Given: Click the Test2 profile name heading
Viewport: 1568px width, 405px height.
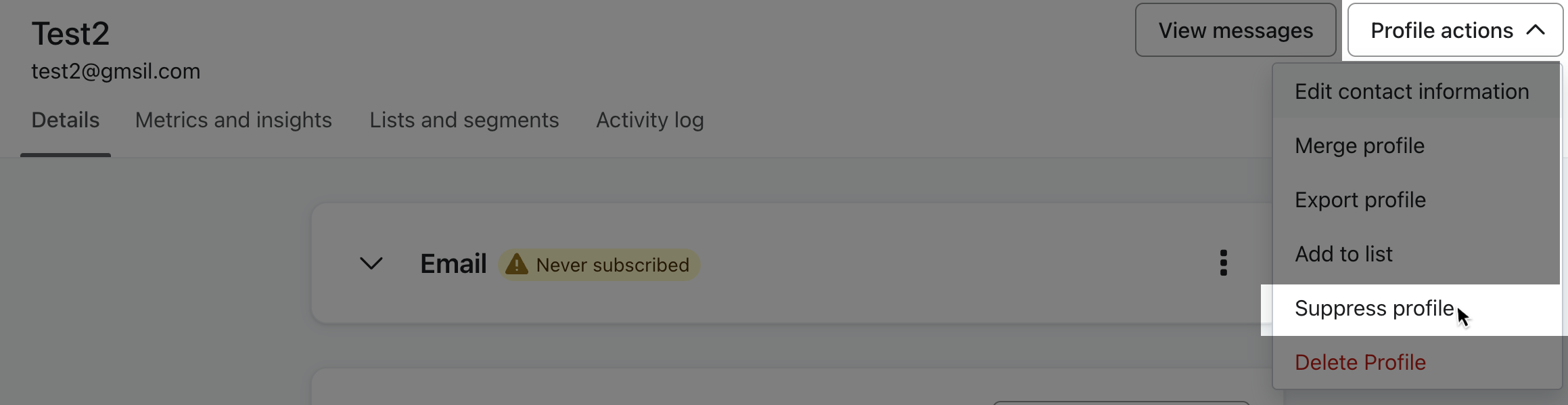Looking at the screenshot, I should pos(70,33).
